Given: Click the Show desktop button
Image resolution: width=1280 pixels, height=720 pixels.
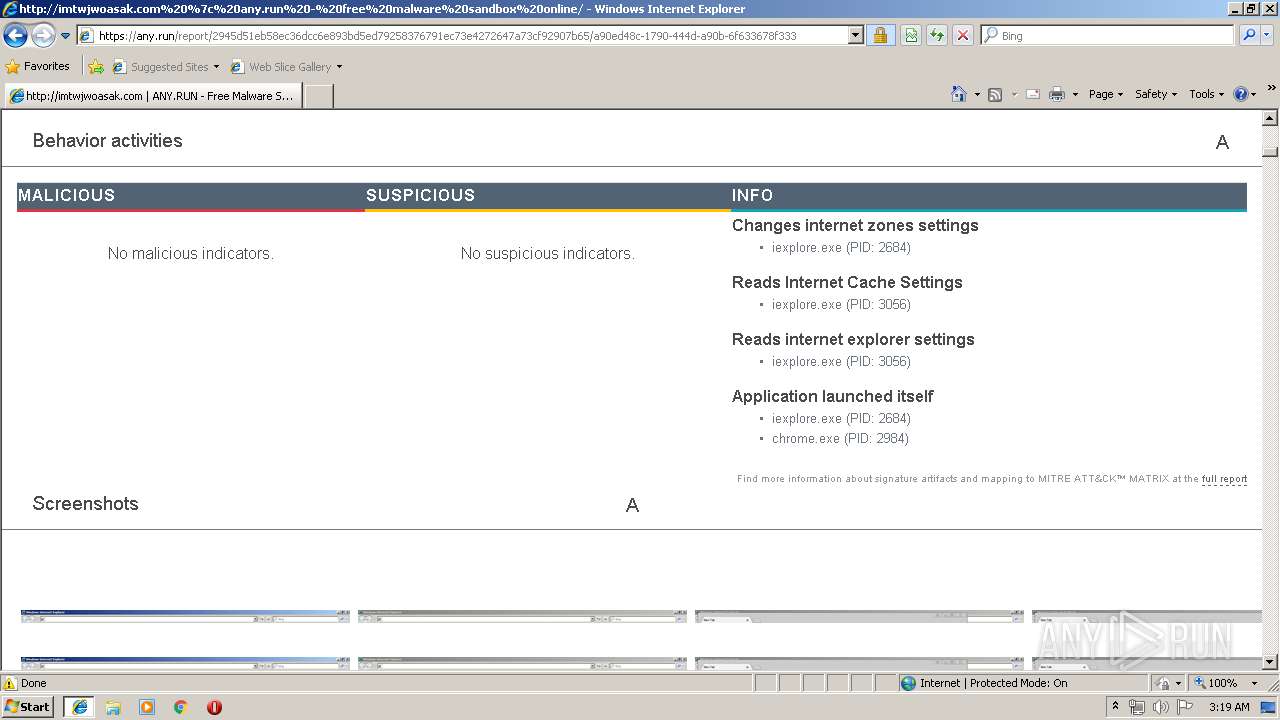Looking at the screenshot, I should 1269,707.
